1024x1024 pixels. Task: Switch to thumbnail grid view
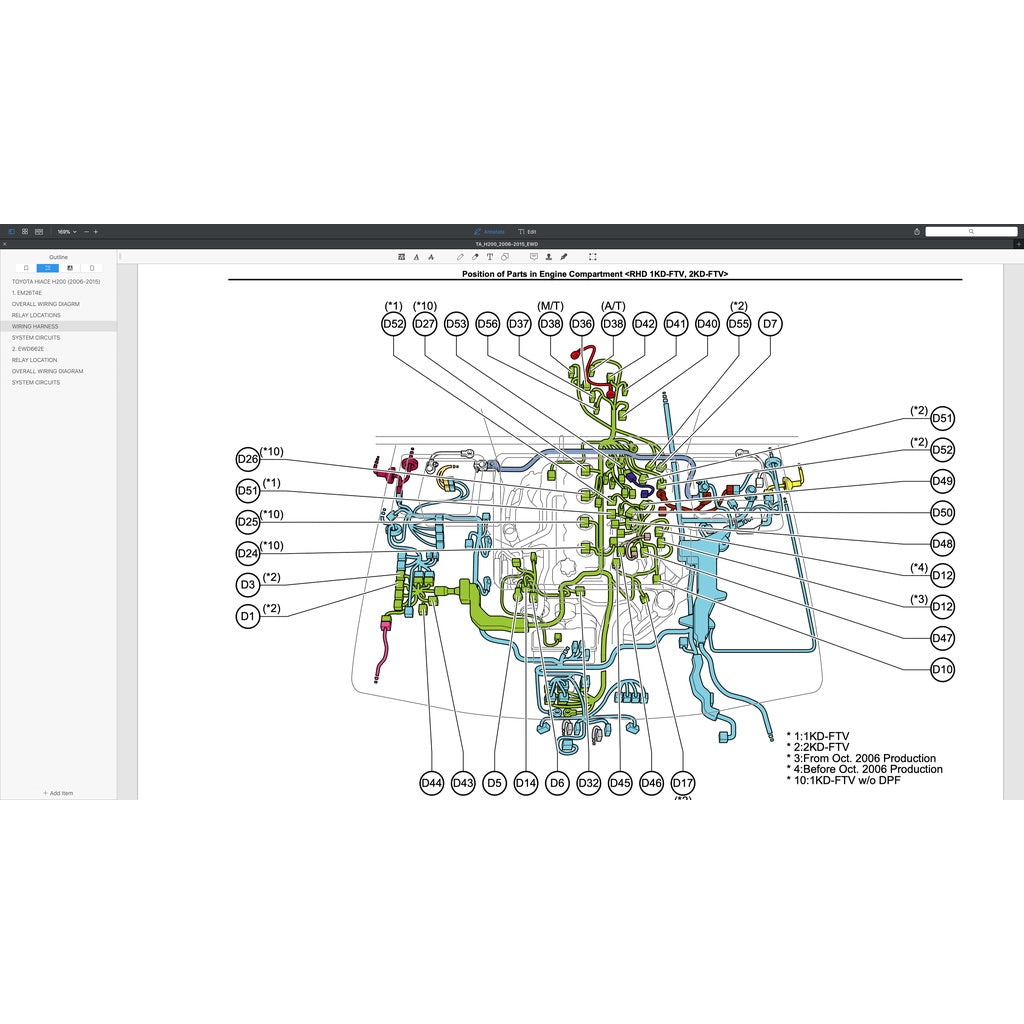[x=25, y=231]
